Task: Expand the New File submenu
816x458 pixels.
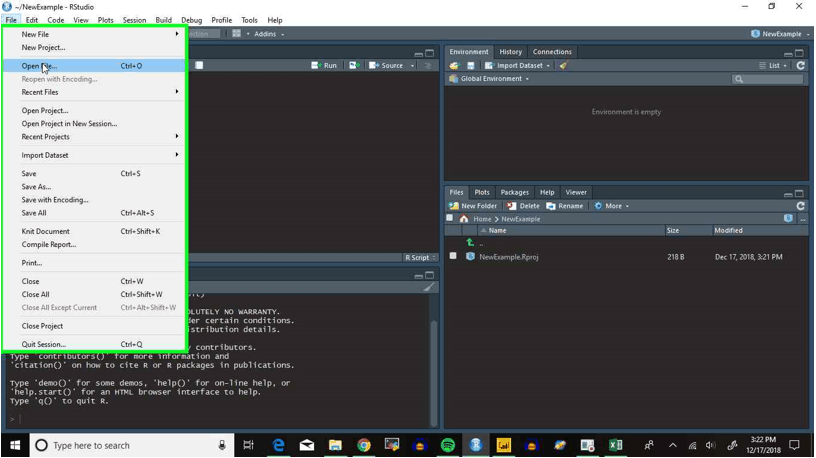Action: 94,34
